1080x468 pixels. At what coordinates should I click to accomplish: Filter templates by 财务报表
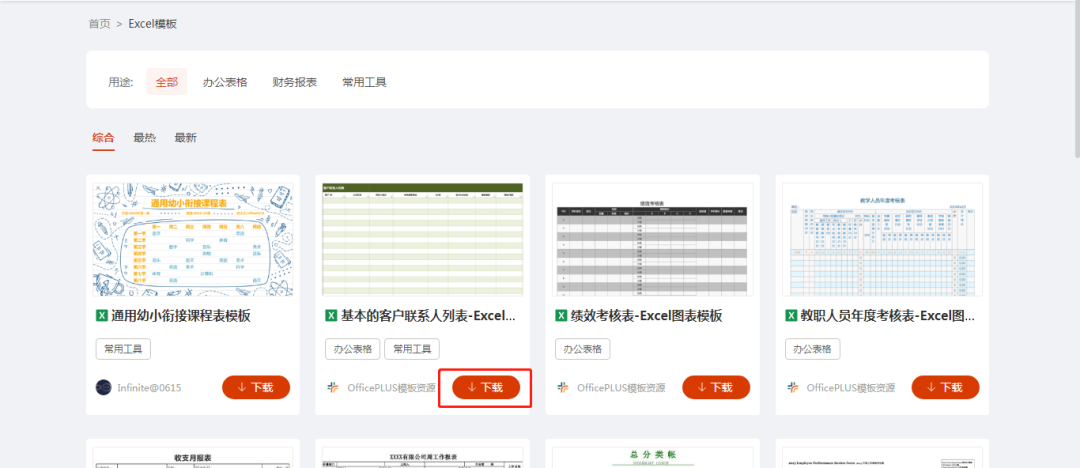295,82
